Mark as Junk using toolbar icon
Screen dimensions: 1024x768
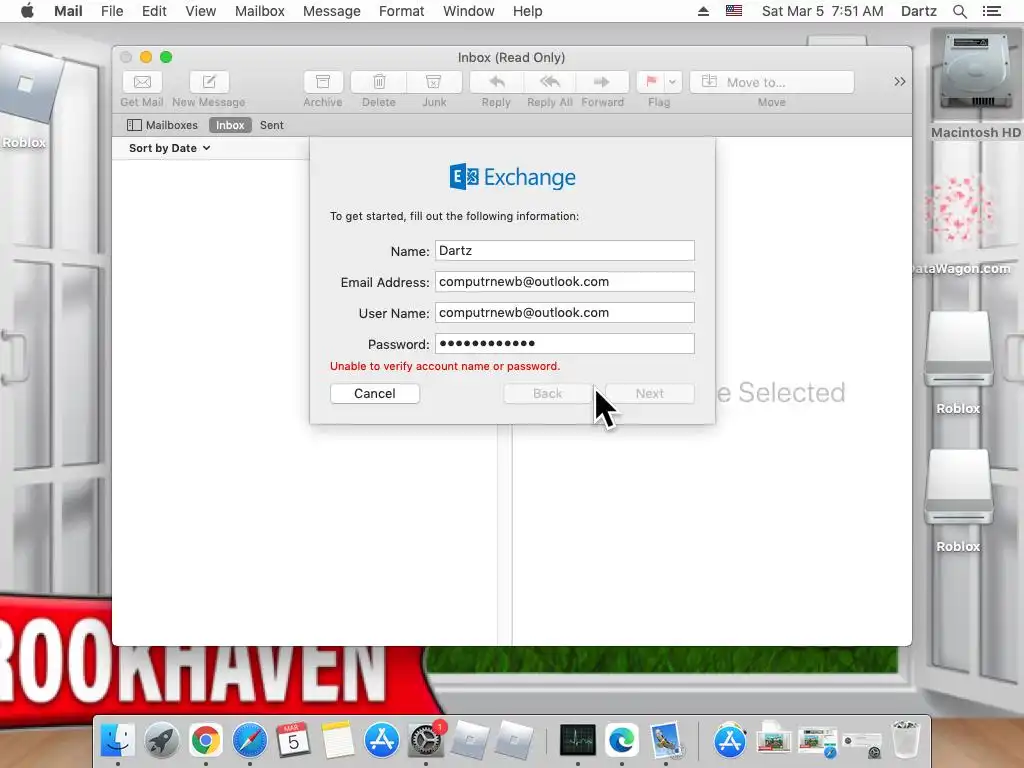434,82
